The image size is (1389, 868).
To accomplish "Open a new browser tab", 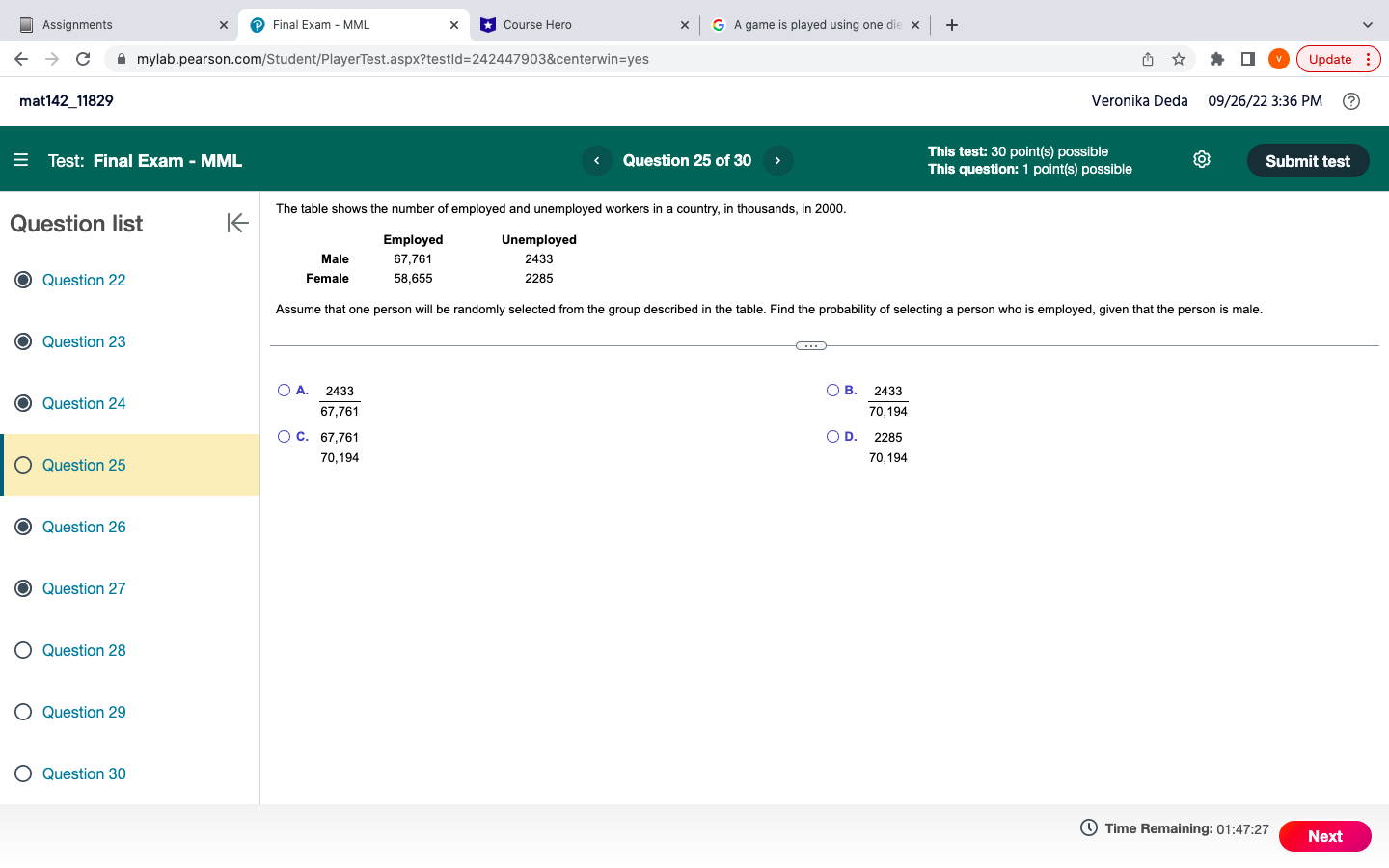I will click(x=952, y=25).
